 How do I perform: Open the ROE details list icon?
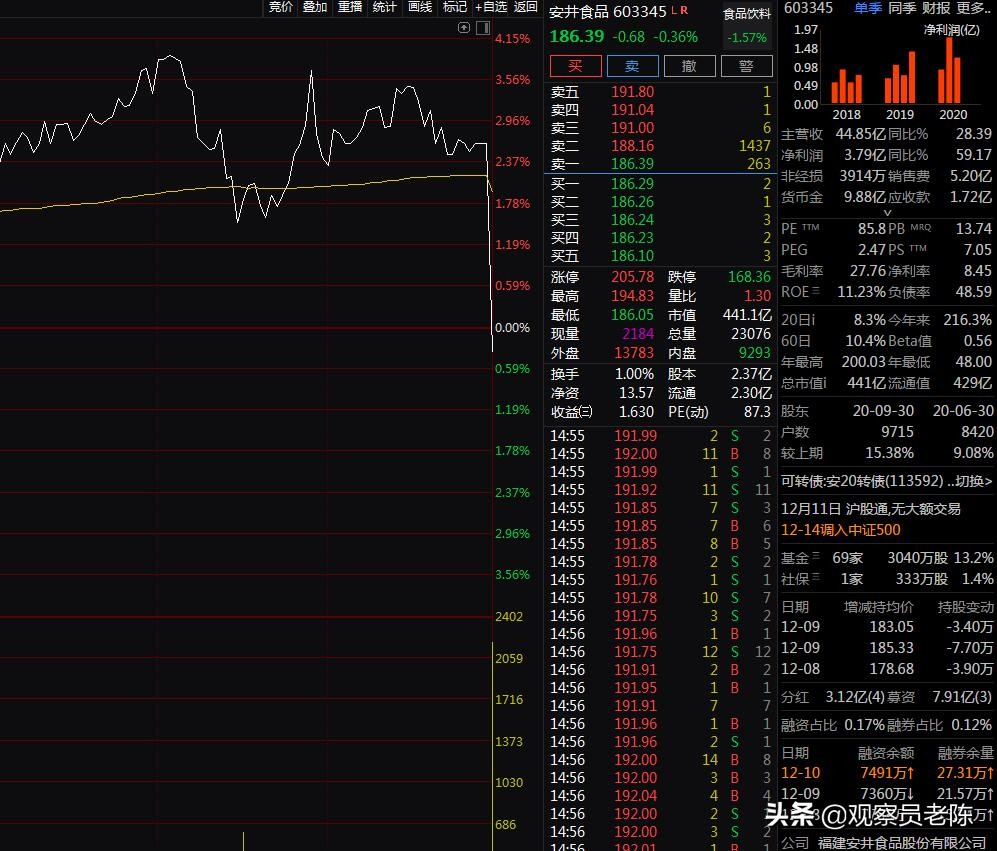816,291
